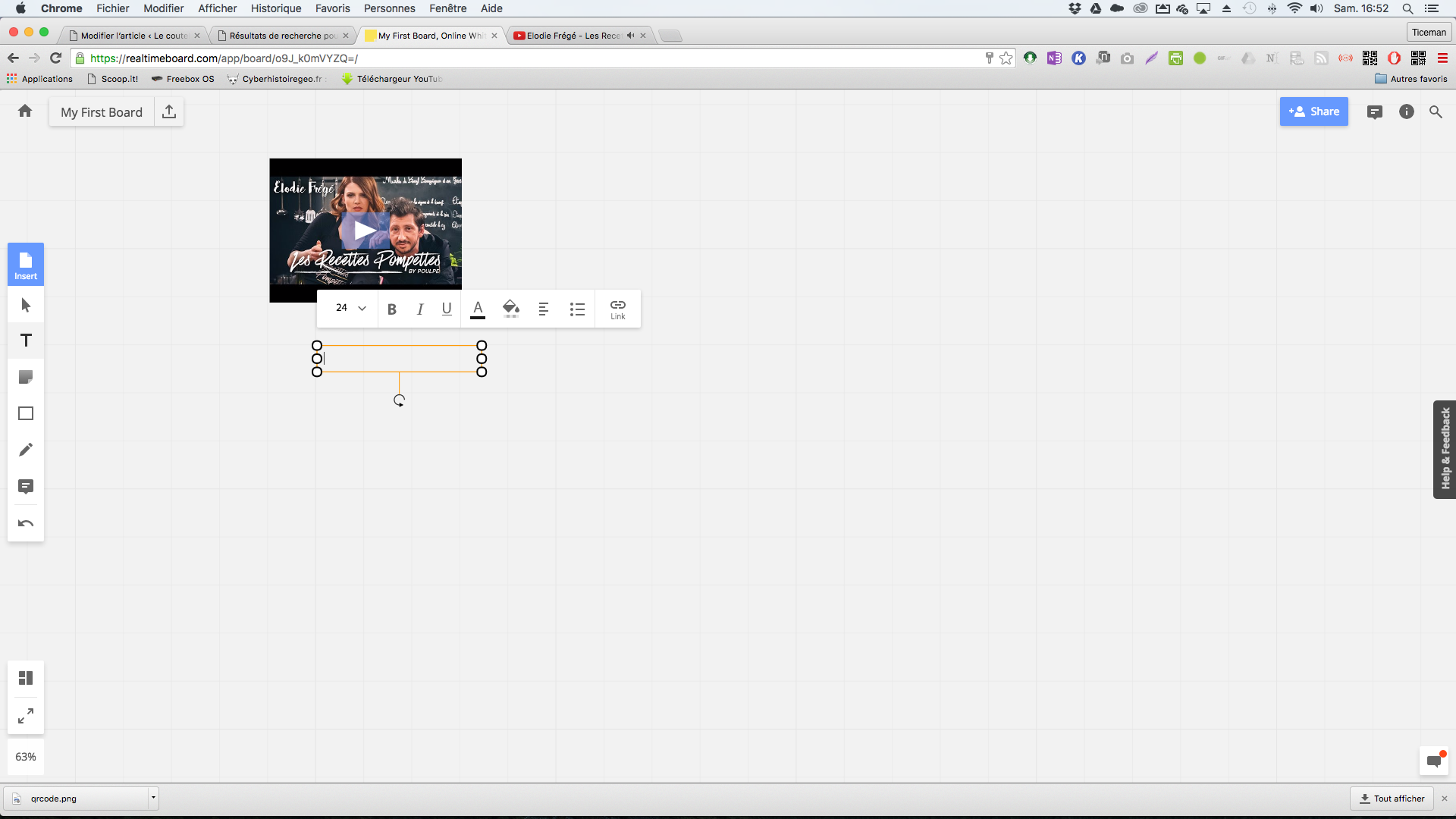Open text alignment options
The image size is (1456, 819).
(544, 309)
